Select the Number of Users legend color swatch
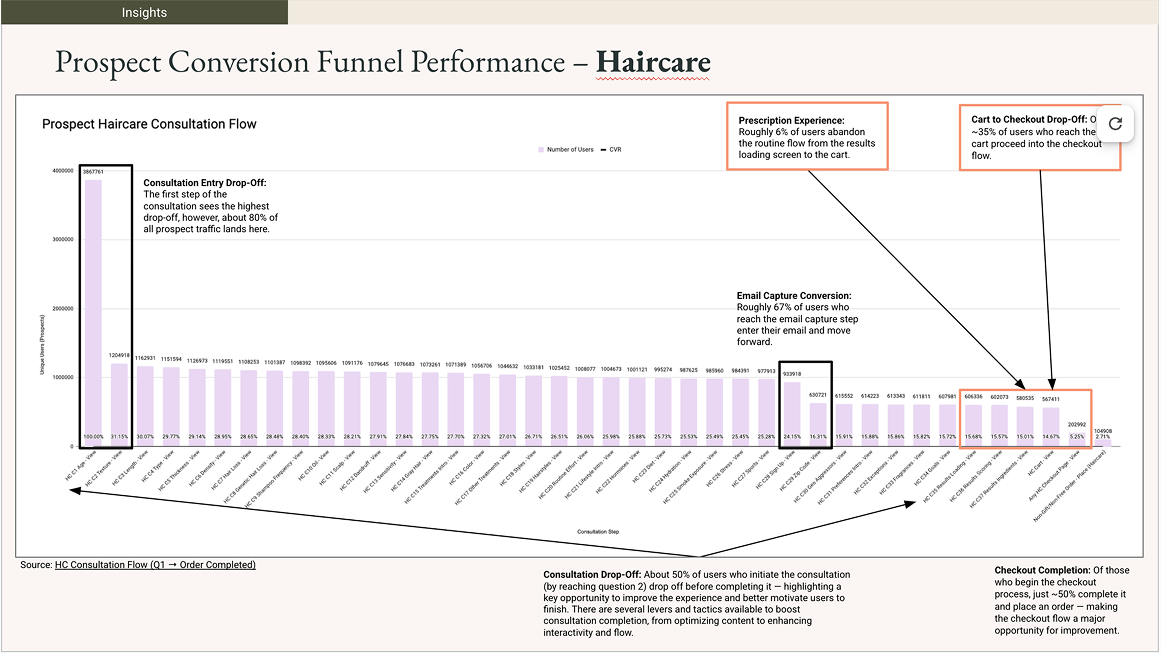Image resolution: width=1161 pixels, height=654 pixels. (541, 149)
